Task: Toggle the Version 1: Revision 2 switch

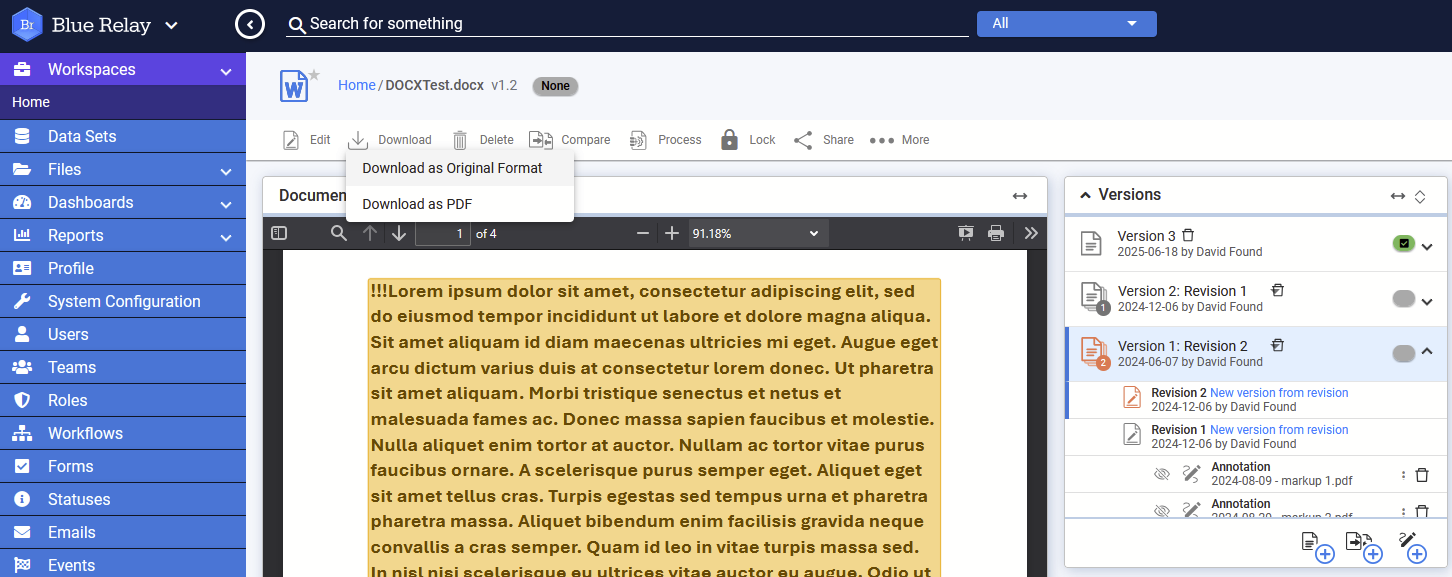Action: [x=1404, y=353]
